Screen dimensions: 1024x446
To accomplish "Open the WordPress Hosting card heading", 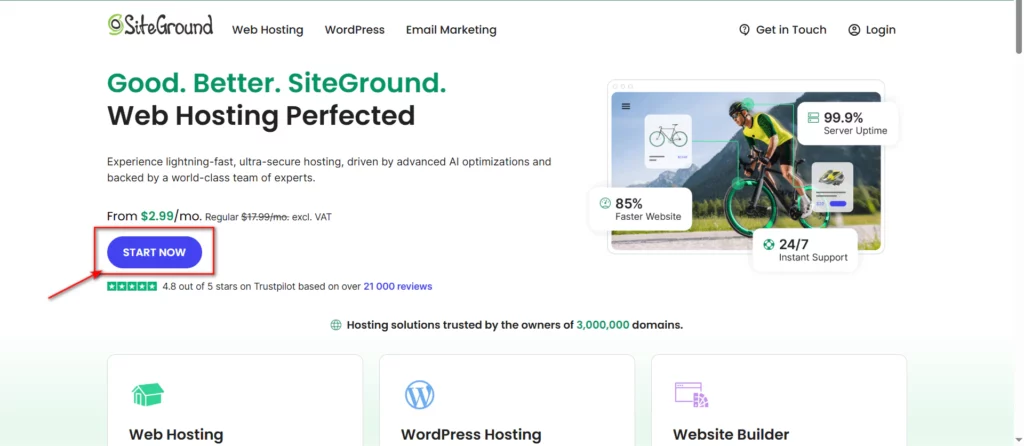I will point(471,434).
